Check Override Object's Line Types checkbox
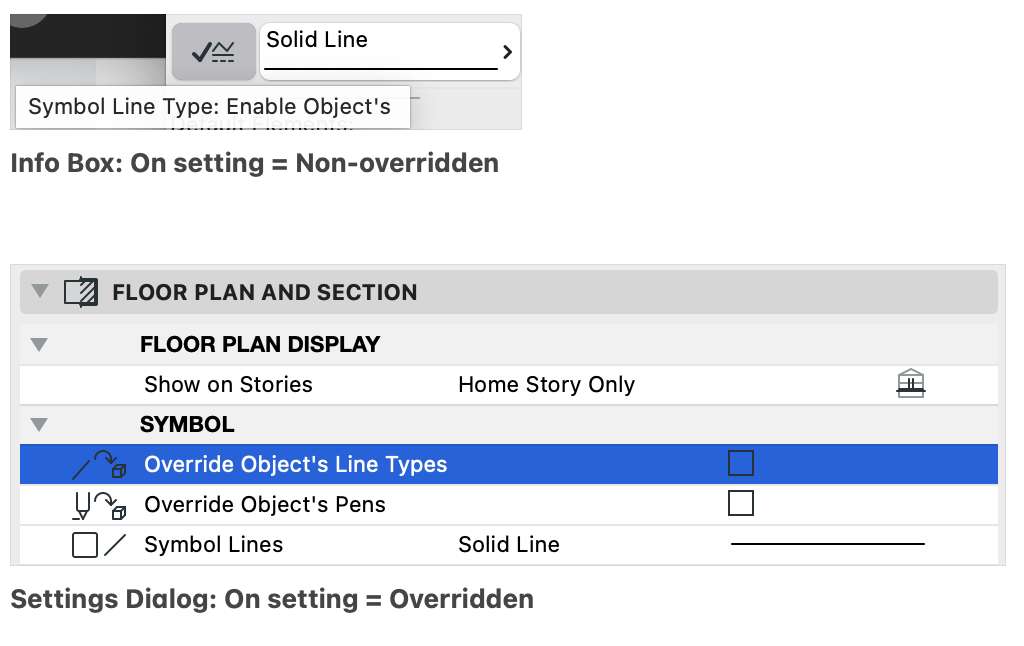Image resolution: width=1024 pixels, height=646 pixels. pyautogui.click(x=741, y=463)
